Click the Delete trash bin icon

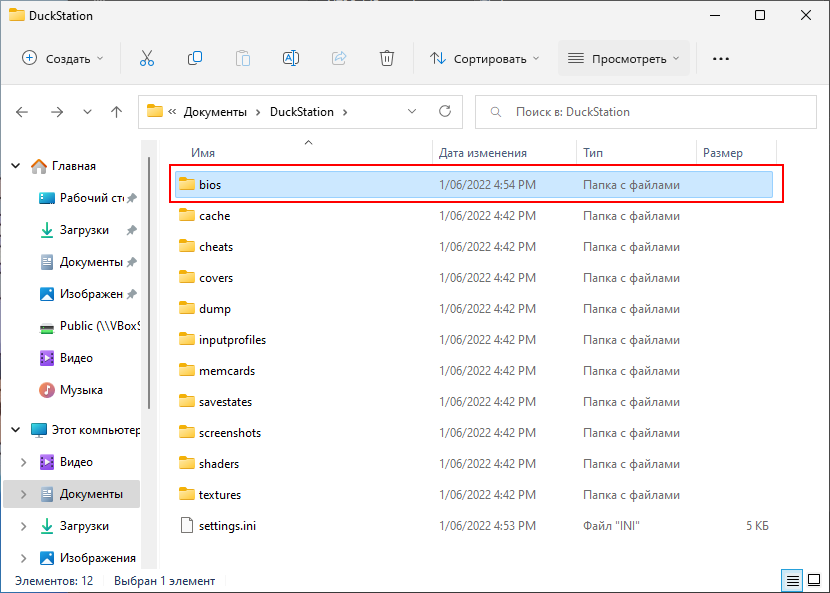click(x=387, y=58)
